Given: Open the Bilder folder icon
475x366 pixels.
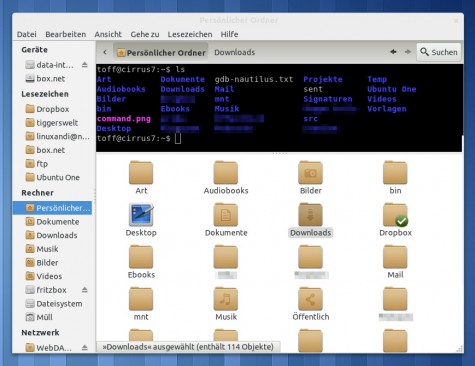Looking at the screenshot, I should pyautogui.click(x=310, y=173).
